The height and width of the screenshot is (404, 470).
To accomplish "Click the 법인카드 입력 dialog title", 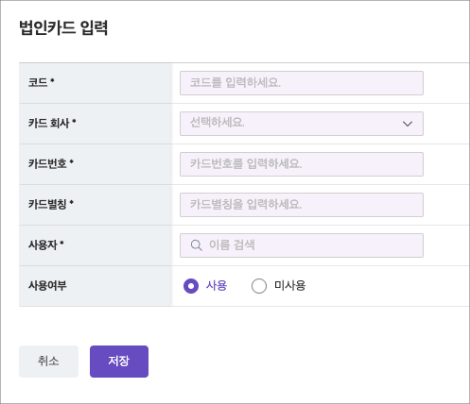I will 63,28.
